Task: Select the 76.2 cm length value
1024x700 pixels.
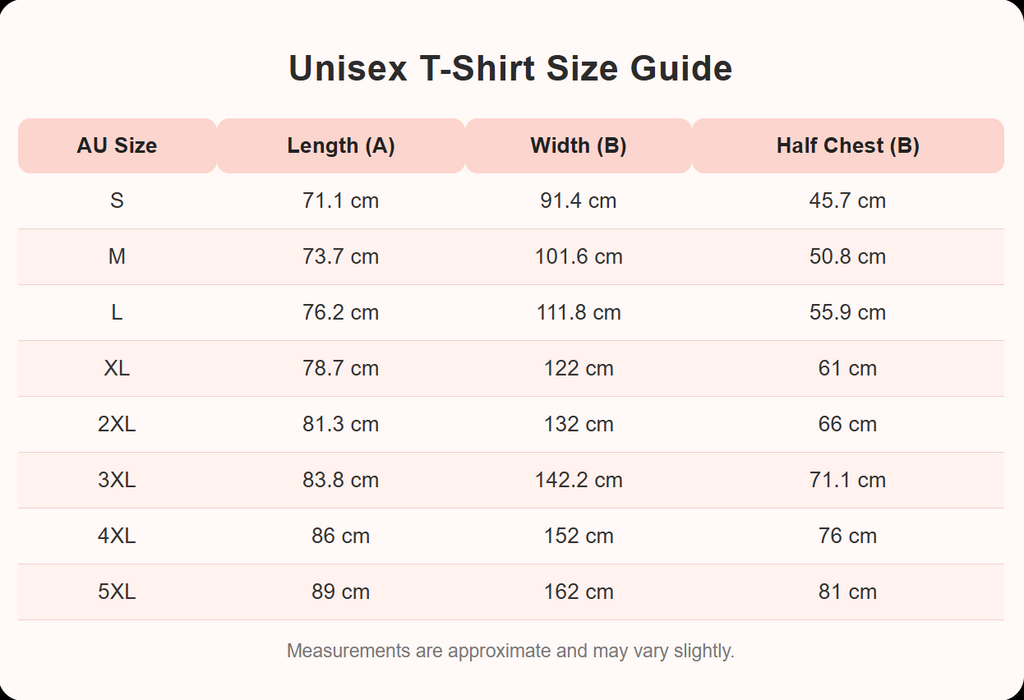Action: point(341,313)
